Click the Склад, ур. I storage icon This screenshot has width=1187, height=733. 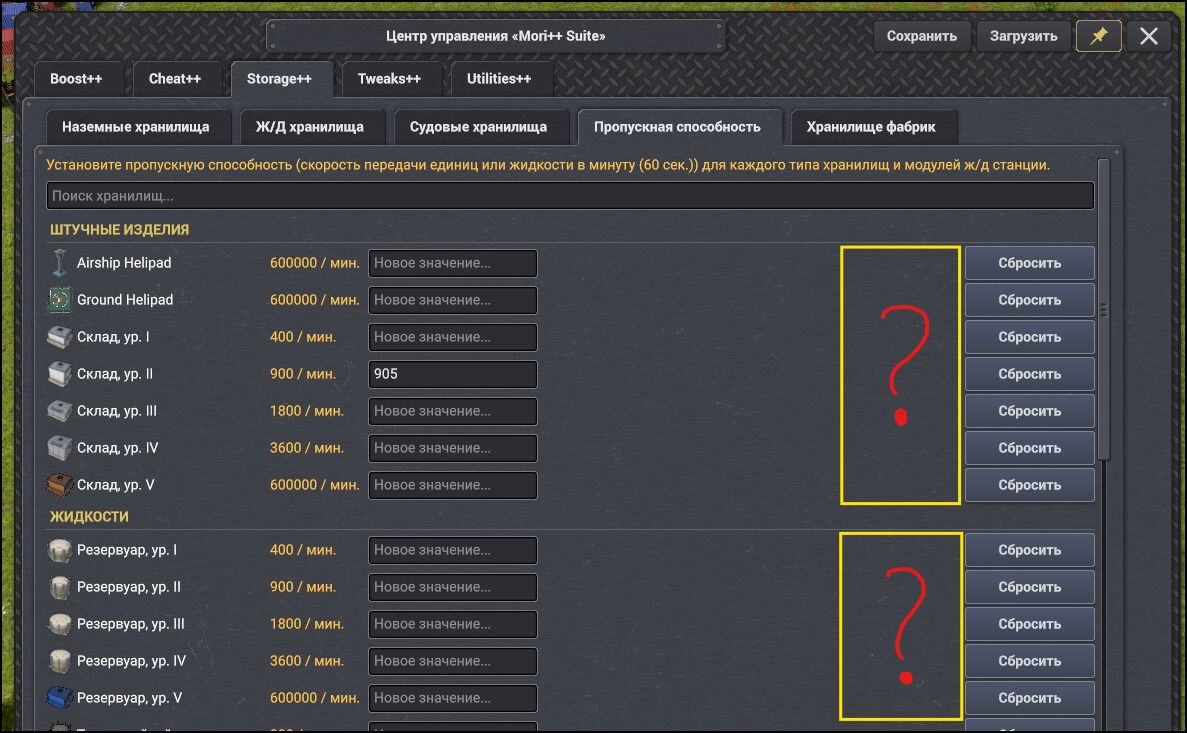pos(60,337)
